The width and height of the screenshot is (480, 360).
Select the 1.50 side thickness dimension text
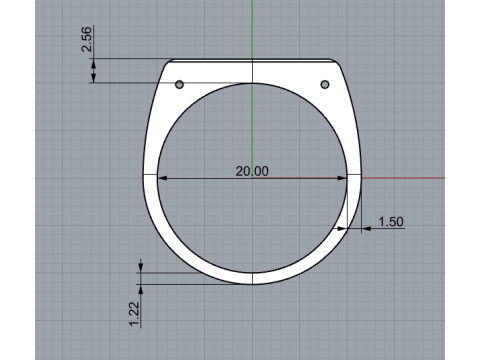(x=391, y=222)
